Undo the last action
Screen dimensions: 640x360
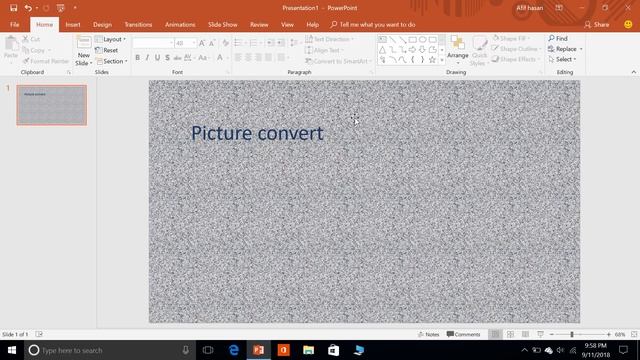click(x=28, y=8)
